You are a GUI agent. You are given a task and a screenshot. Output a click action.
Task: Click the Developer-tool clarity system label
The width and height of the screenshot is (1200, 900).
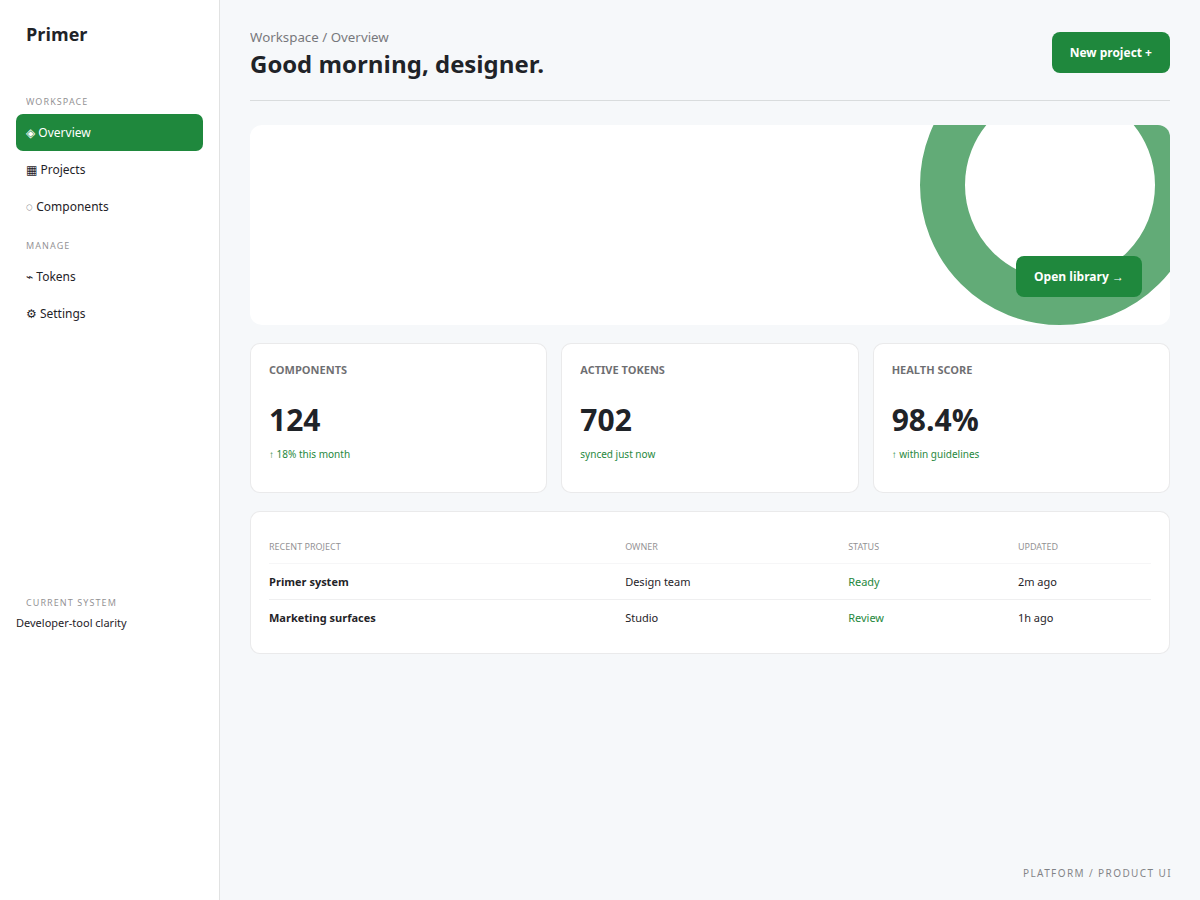pos(71,623)
